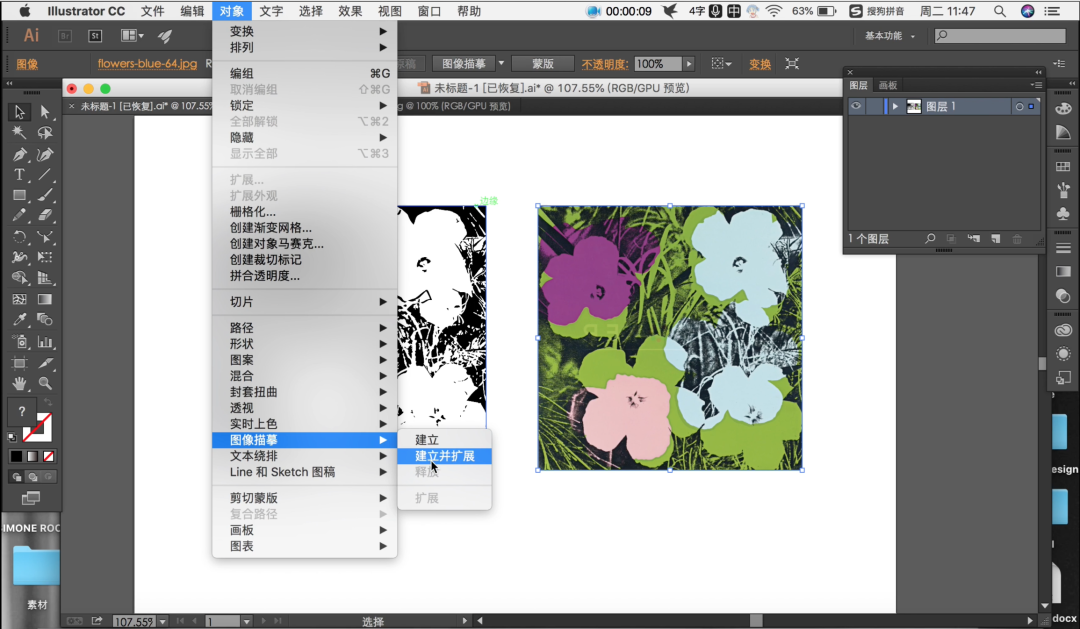The height and width of the screenshot is (629, 1080).
Task: Choose 建立并扩展 in submenu
Action: pos(444,456)
